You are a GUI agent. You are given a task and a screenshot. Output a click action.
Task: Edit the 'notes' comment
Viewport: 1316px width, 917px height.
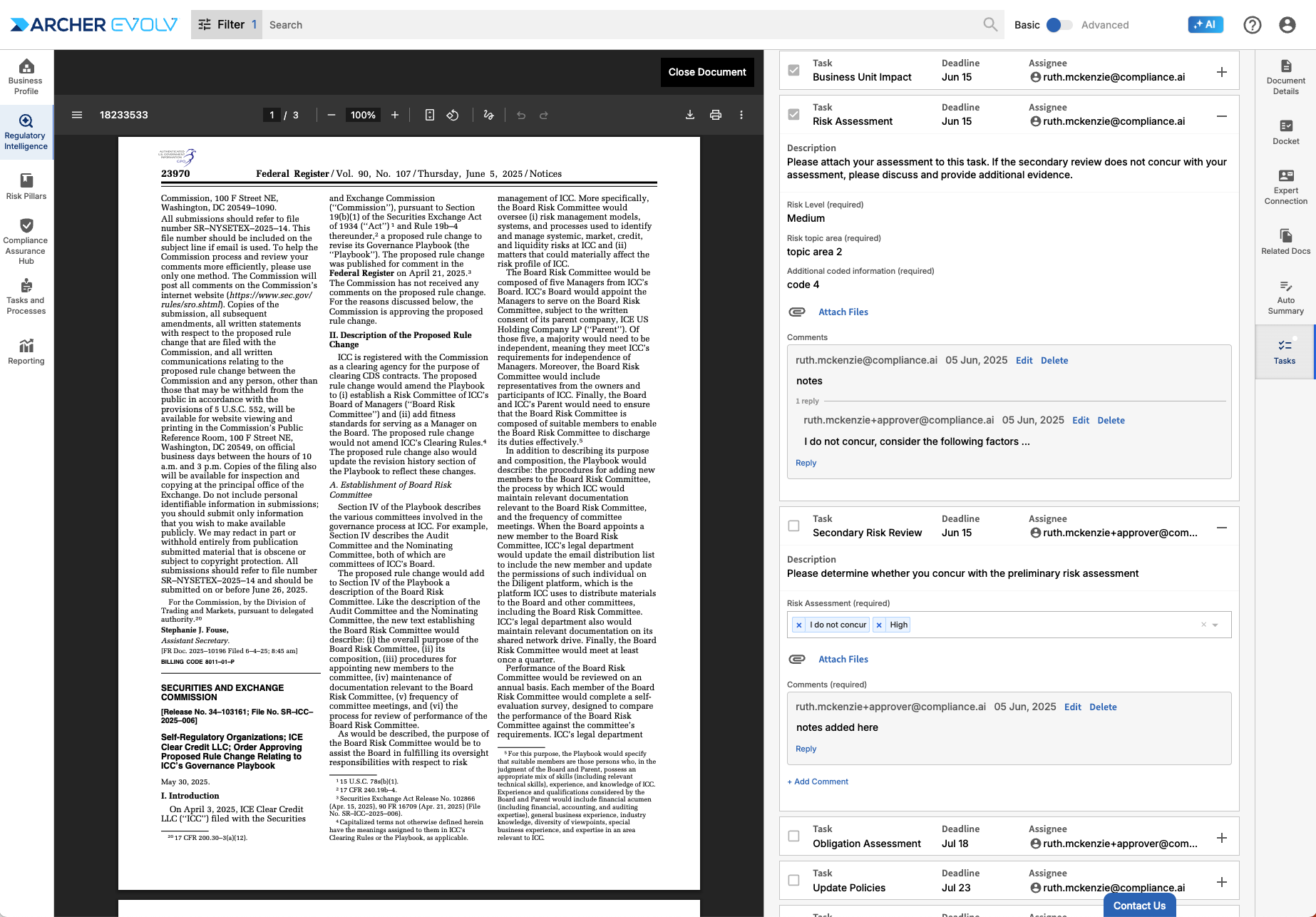(1024, 360)
